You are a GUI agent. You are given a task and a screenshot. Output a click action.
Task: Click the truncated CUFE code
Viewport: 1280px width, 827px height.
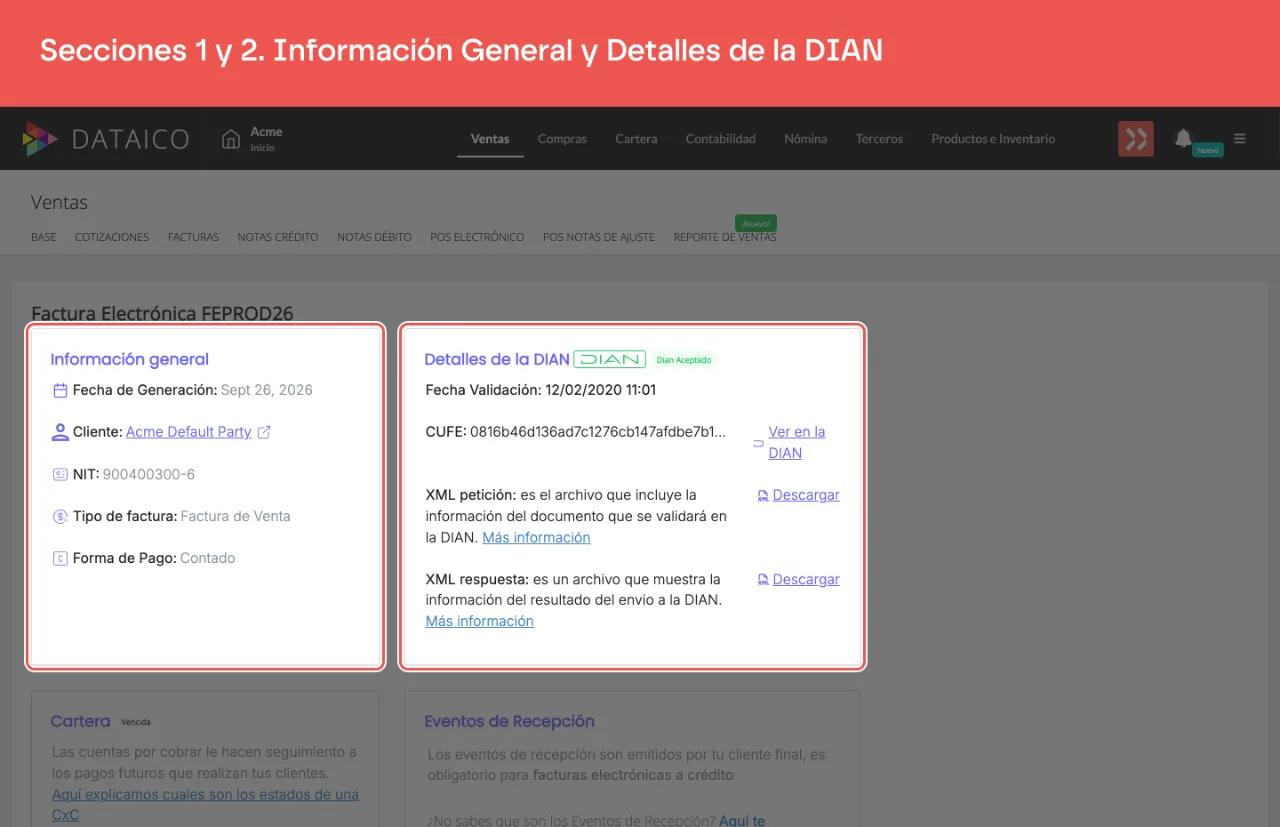point(598,432)
